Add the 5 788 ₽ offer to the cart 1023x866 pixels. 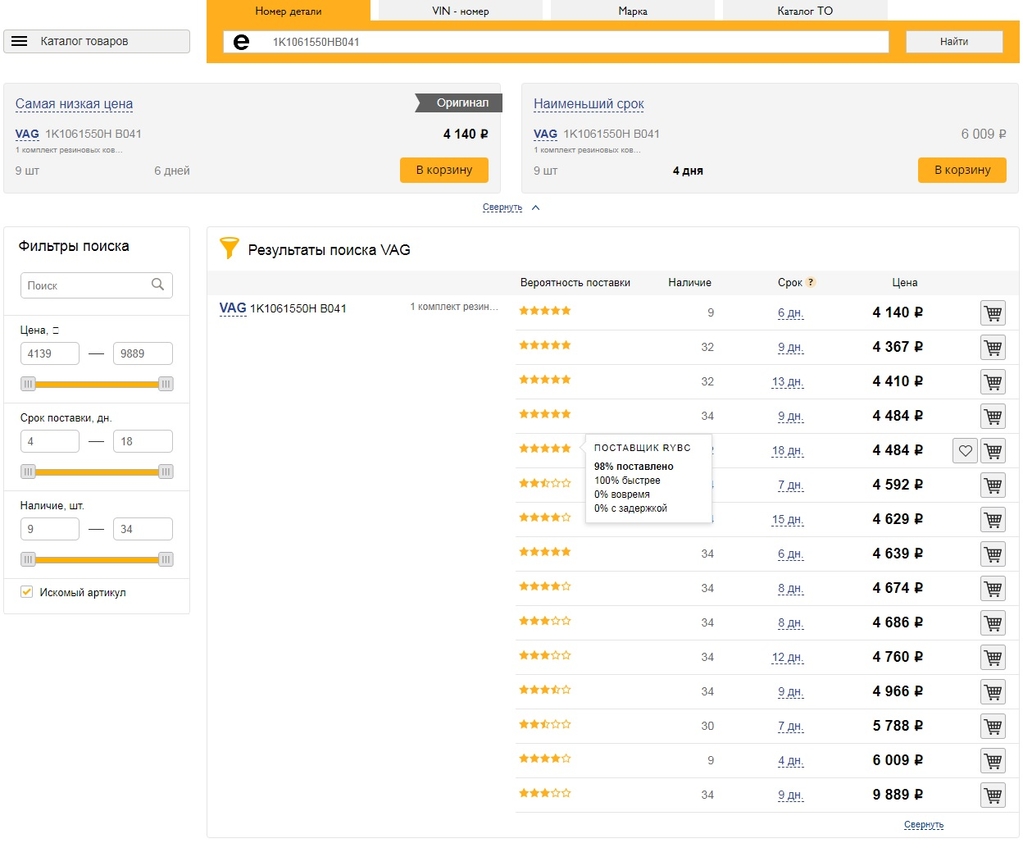tap(993, 726)
